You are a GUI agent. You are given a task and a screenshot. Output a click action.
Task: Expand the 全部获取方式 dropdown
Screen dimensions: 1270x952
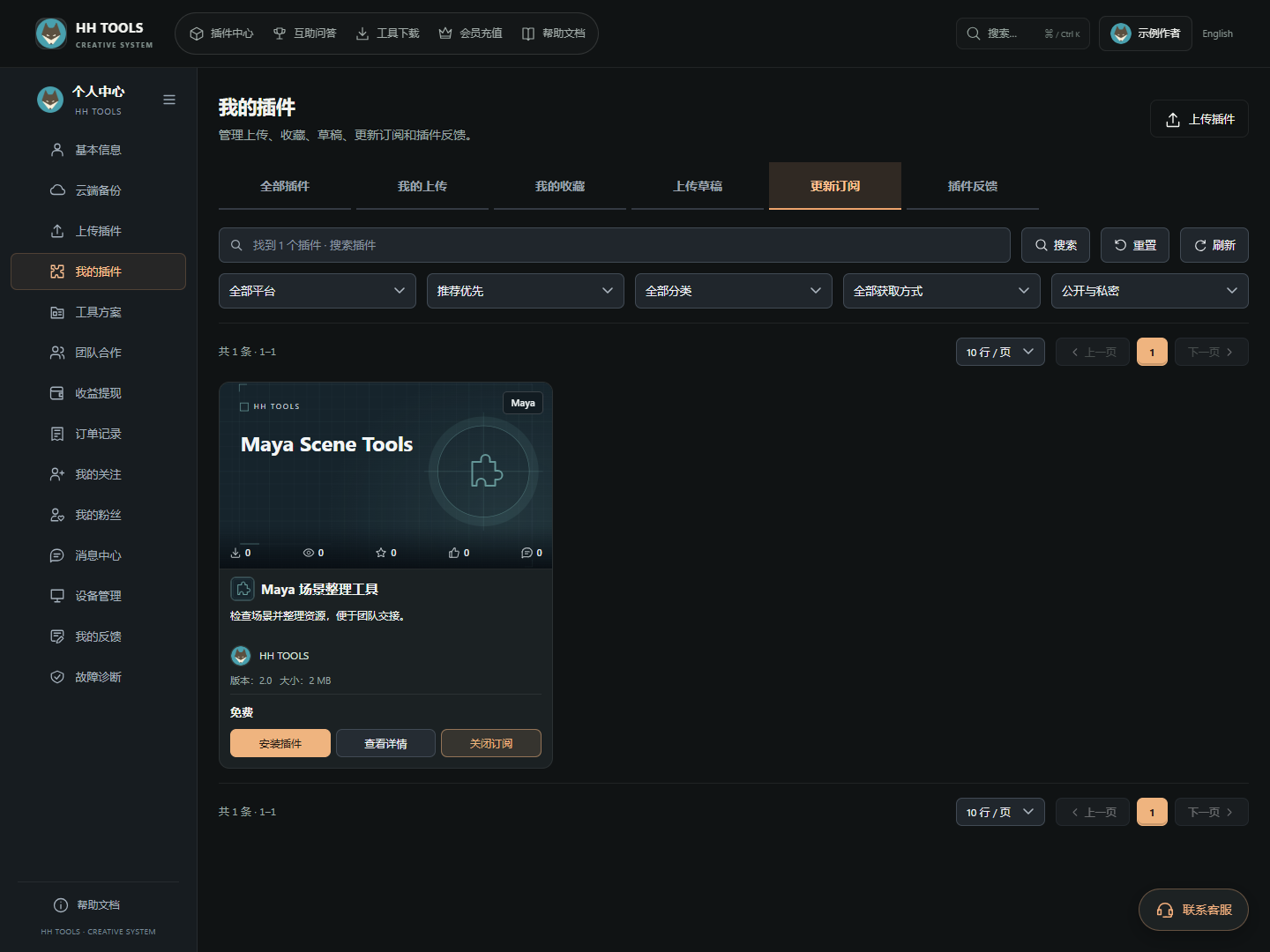[942, 291]
